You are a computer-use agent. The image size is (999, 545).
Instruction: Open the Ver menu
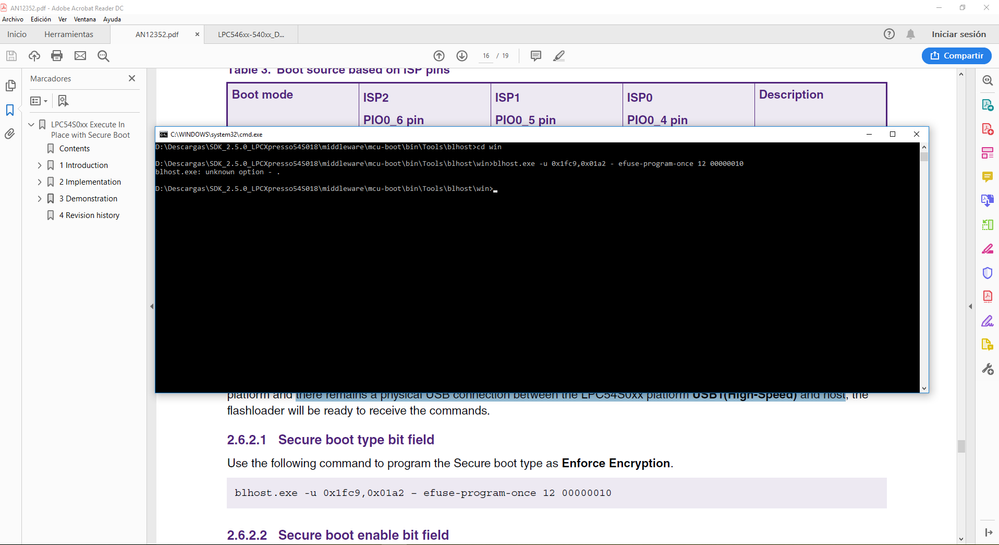[x=62, y=19]
